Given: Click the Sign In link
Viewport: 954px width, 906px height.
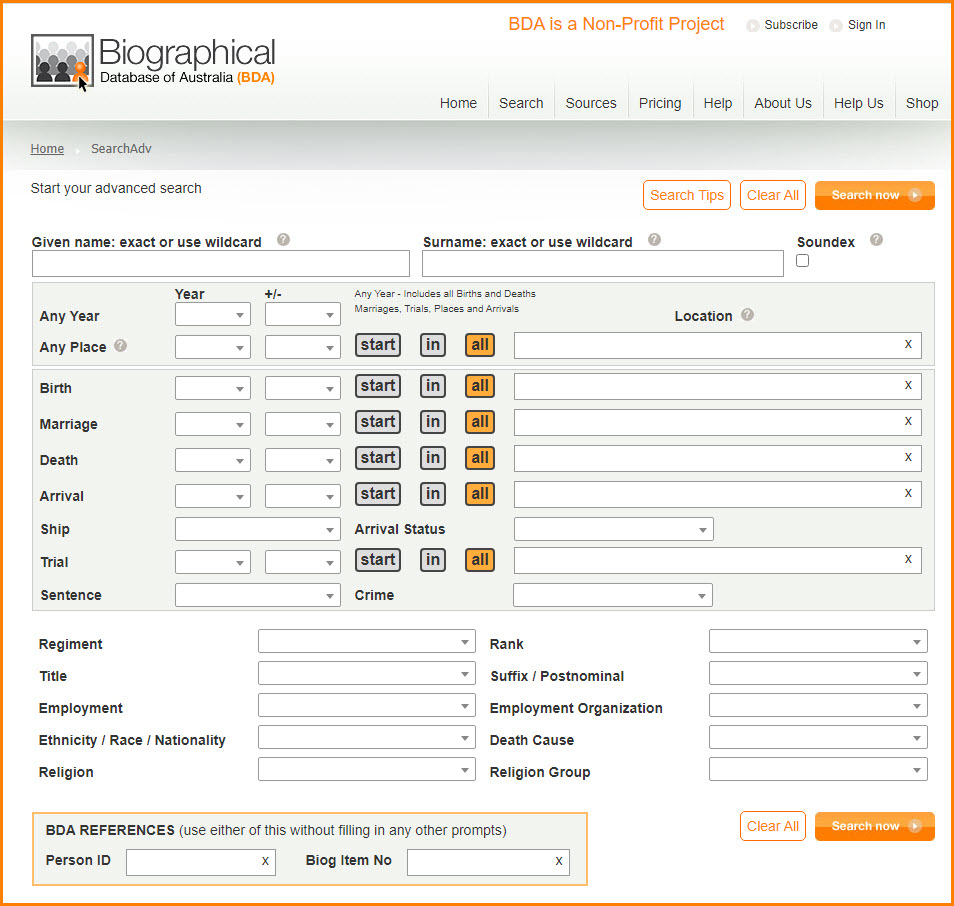Looking at the screenshot, I should [866, 25].
